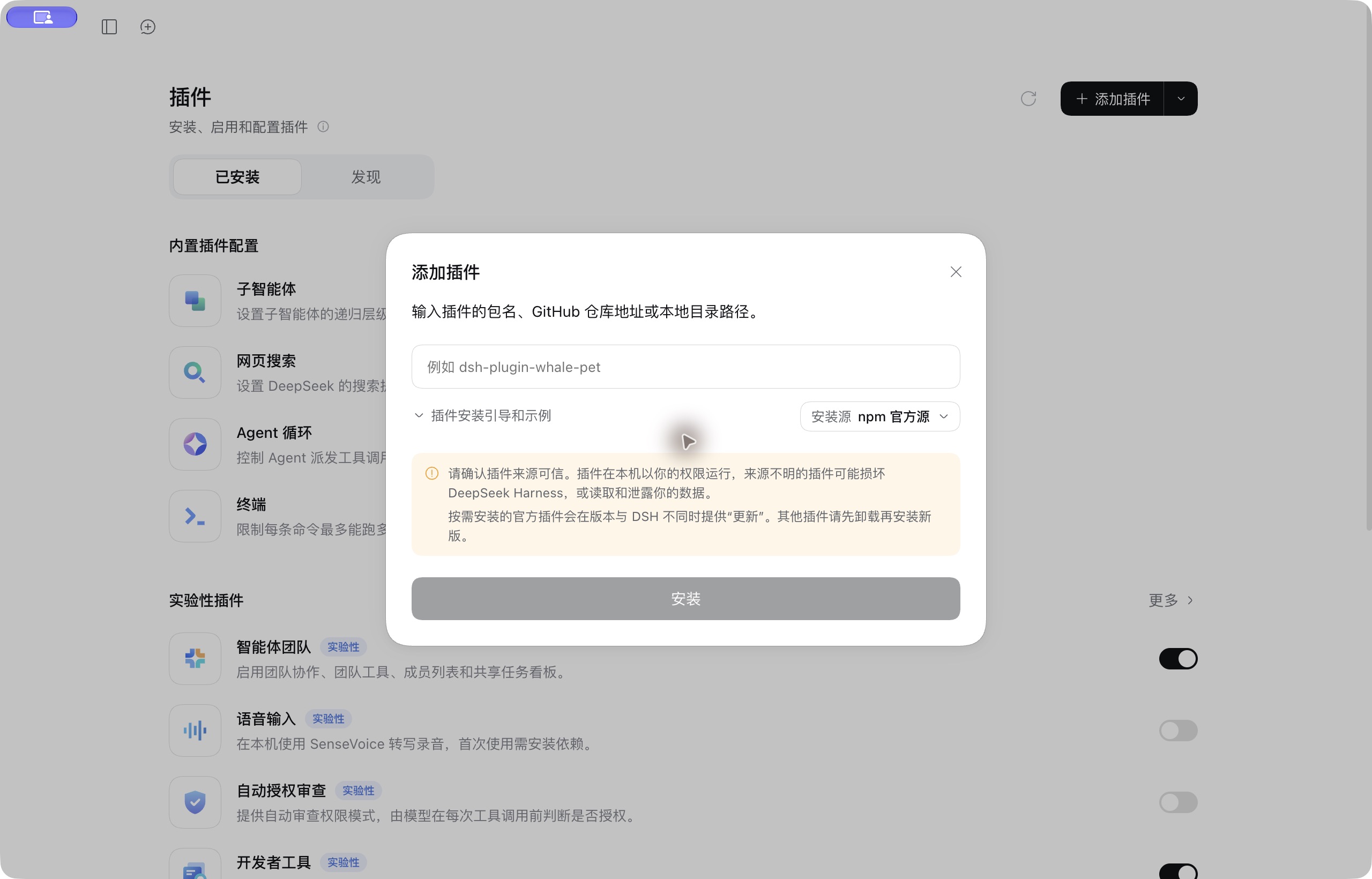Image resolution: width=1372 pixels, height=879 pixels.
Task: Click the 智能体团队 plugin icon
Action: click(x=195, y=659)
